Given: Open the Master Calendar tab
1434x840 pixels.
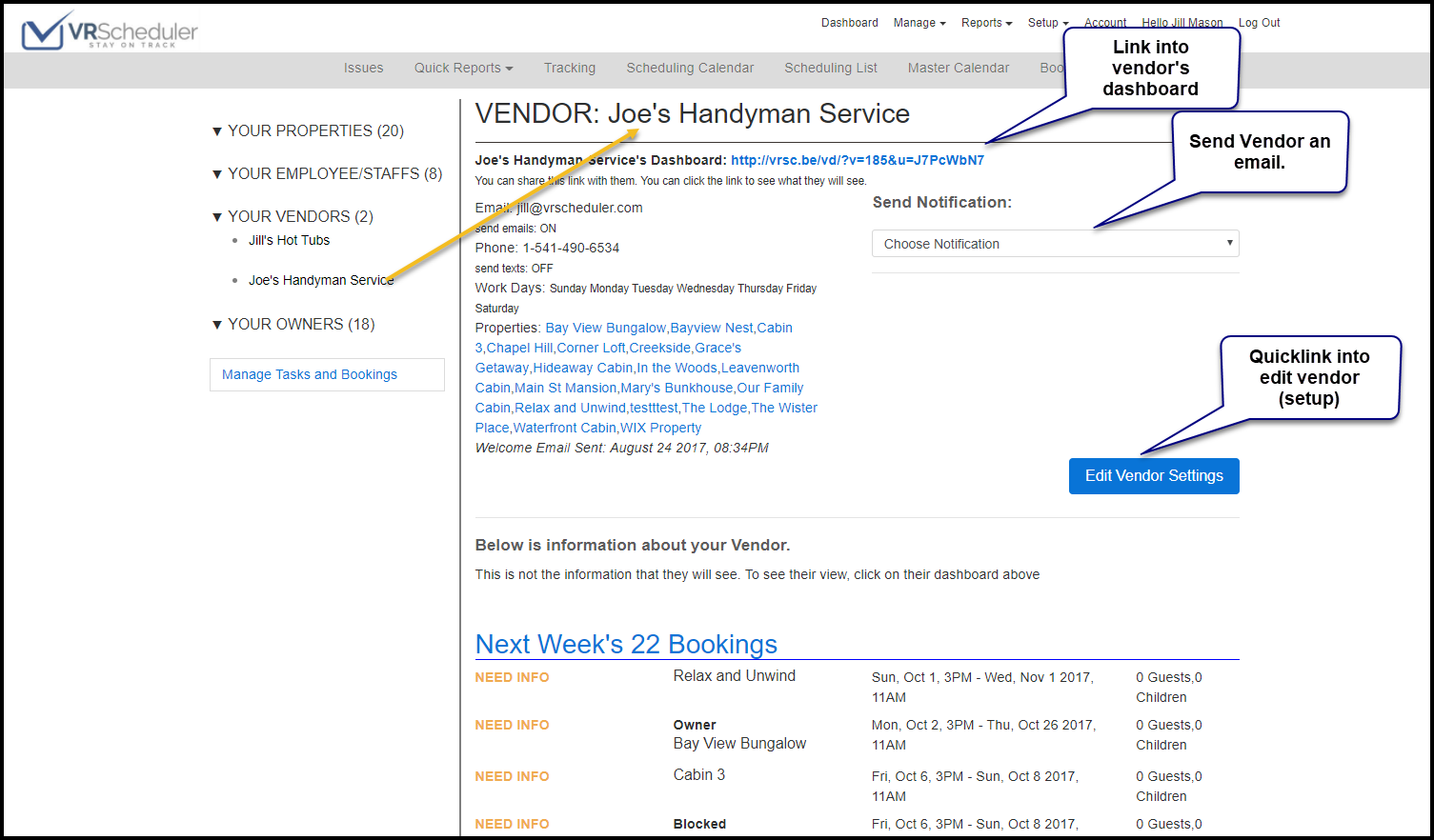Looking at the screenshot, I should (959, 68).
